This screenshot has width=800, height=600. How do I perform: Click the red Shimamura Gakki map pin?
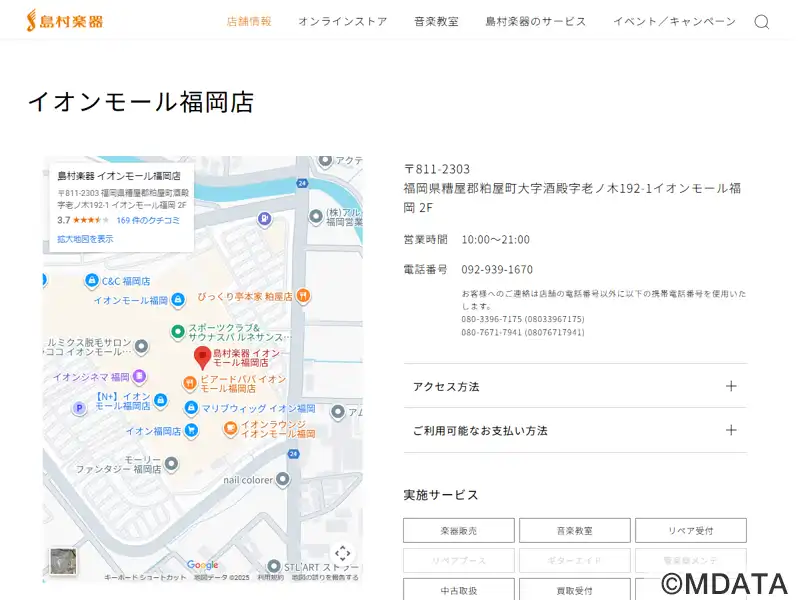pos(201,358)
